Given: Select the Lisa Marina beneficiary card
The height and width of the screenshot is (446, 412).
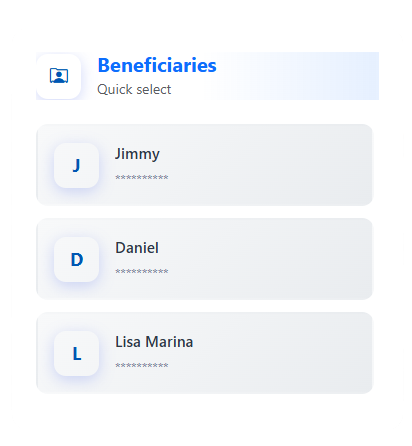Looking at the screenshot, I should click(204, 353).
